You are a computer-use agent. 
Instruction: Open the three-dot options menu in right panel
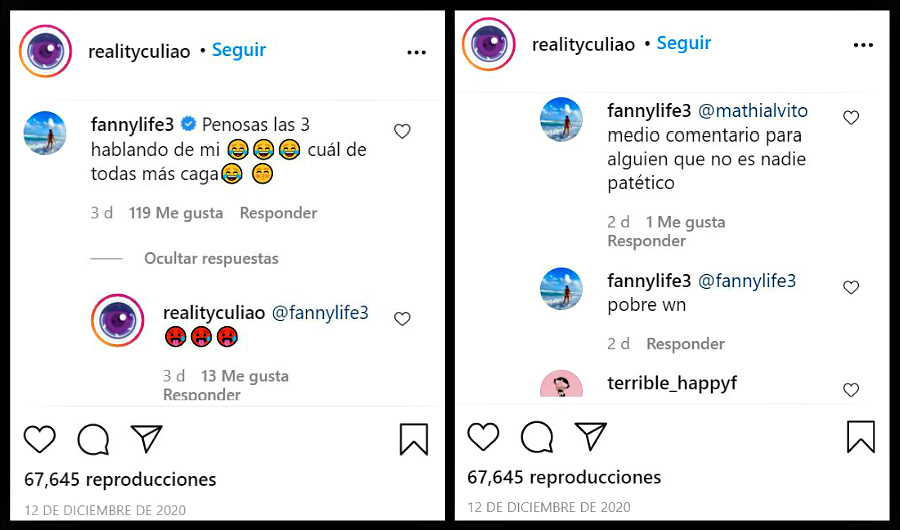click(863, 46)
